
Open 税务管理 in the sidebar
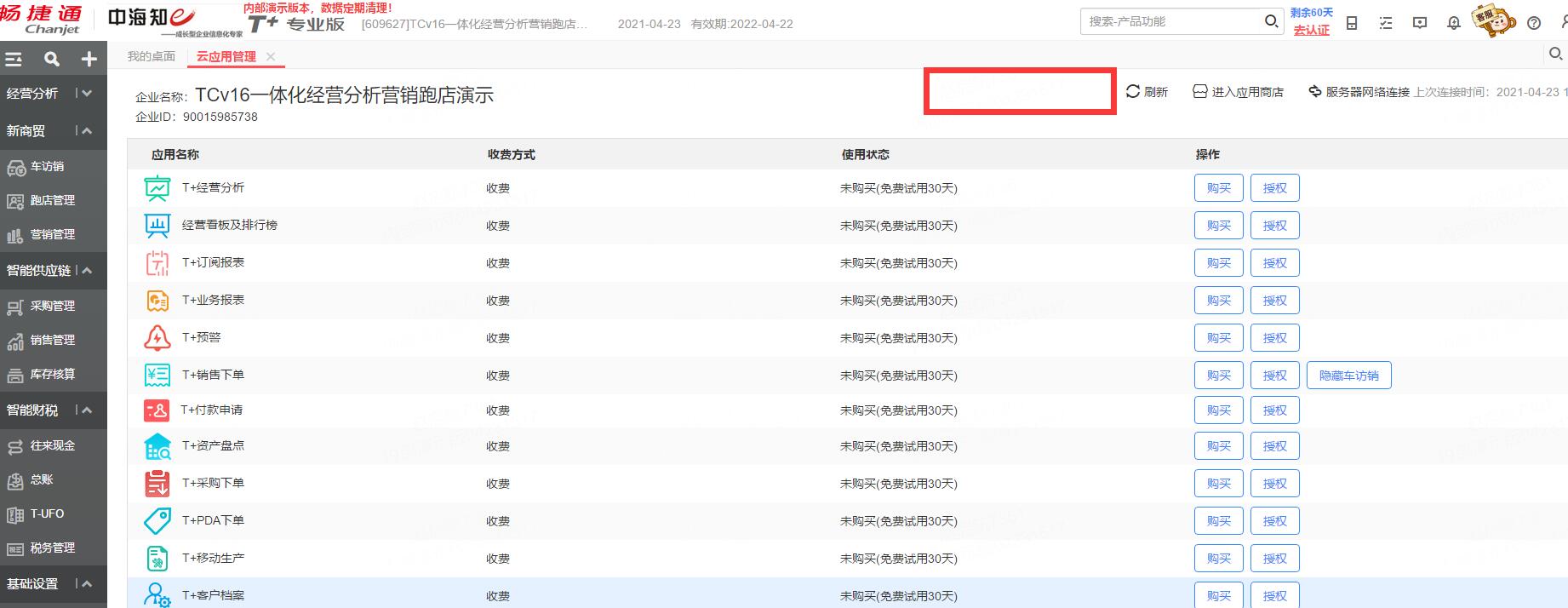point(54,548)
